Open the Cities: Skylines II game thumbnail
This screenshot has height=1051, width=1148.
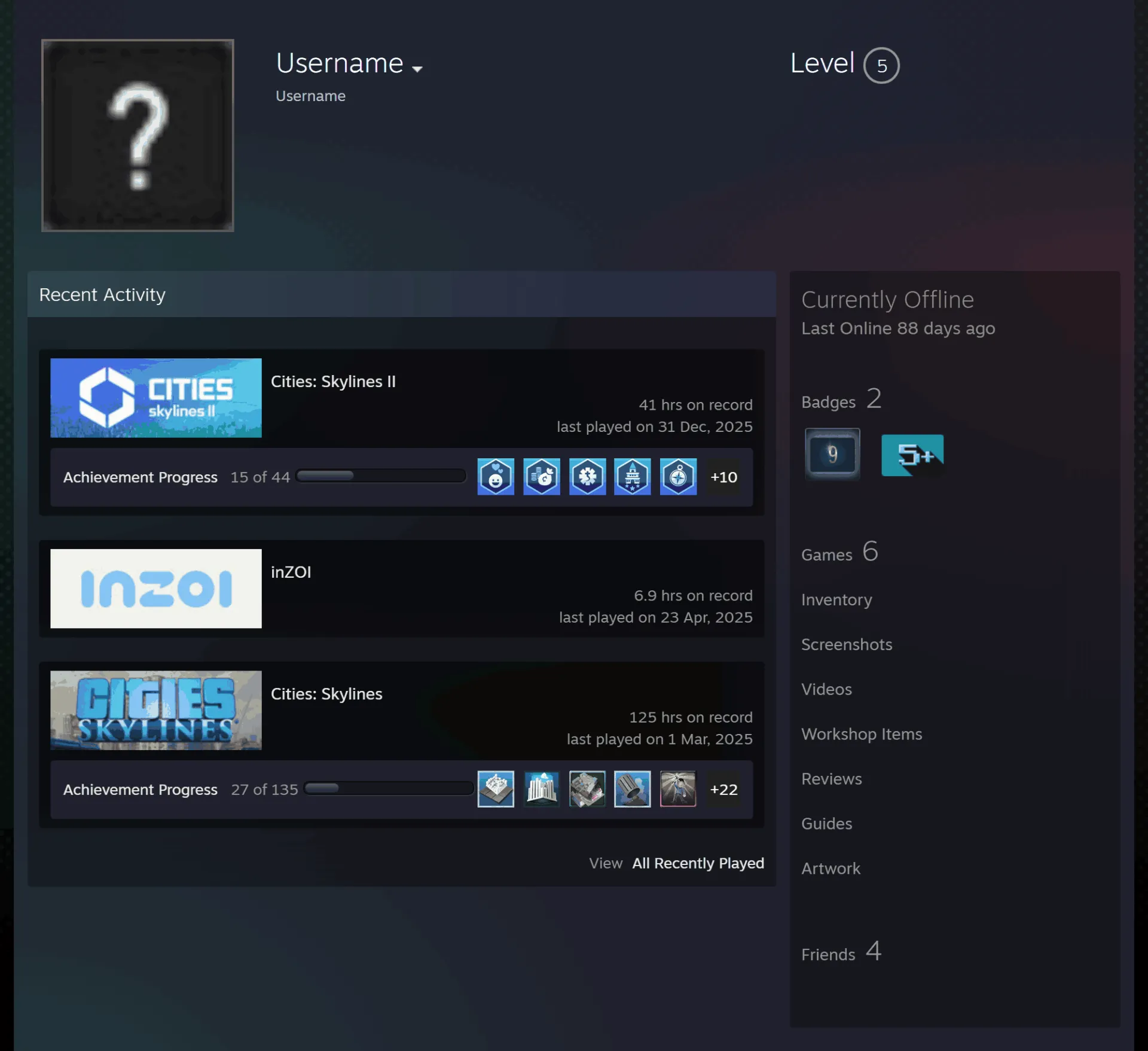(156, 398)
